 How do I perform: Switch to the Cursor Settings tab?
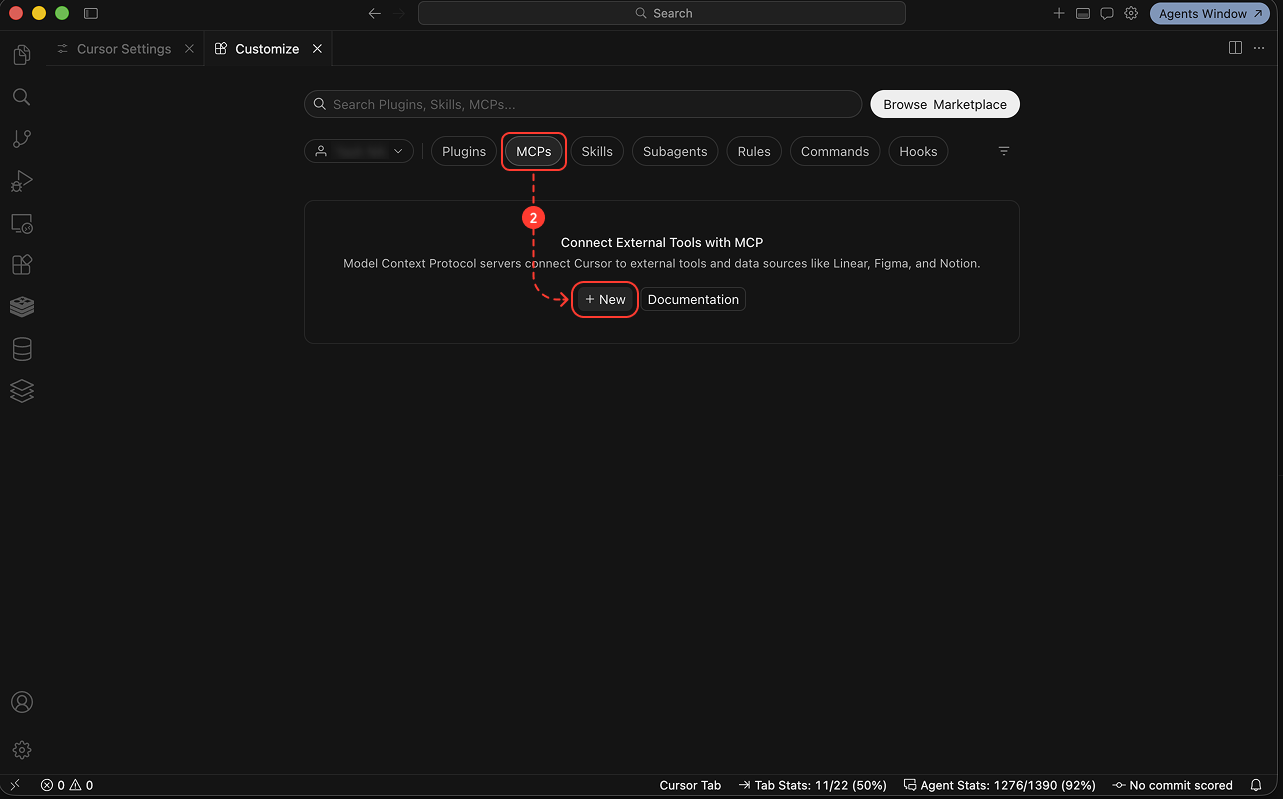[x=124, y=49]
